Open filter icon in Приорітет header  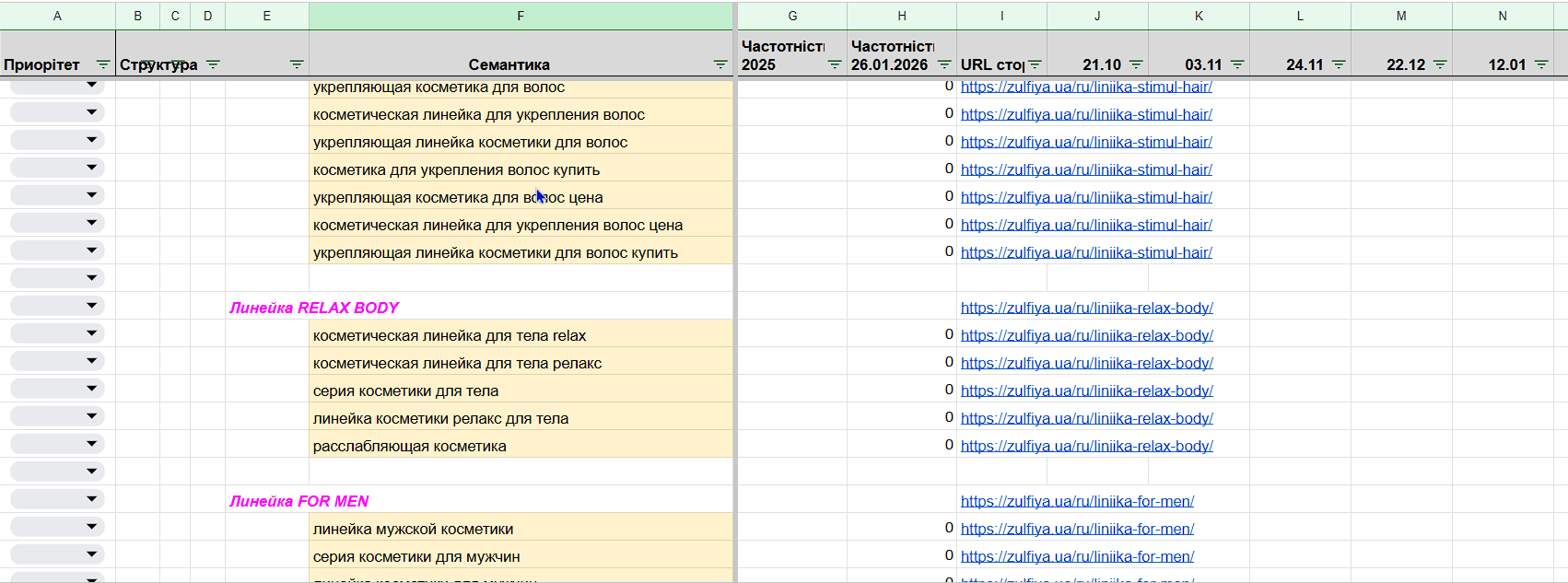pos(103,64)
